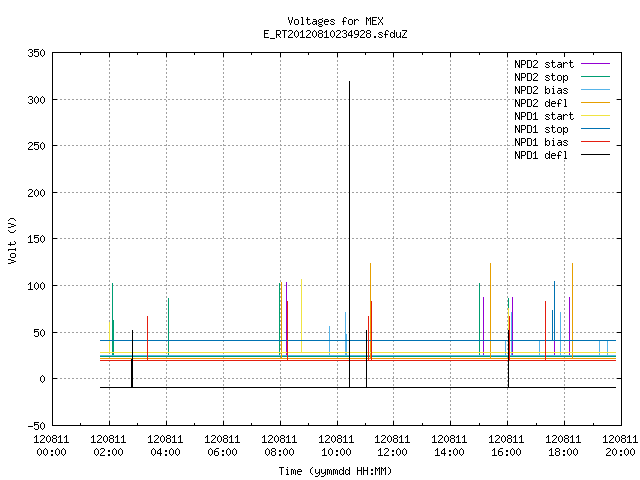Click the green NPD2 stop spike at 15:00
This screenshot has width=640, height=480.
480,319
